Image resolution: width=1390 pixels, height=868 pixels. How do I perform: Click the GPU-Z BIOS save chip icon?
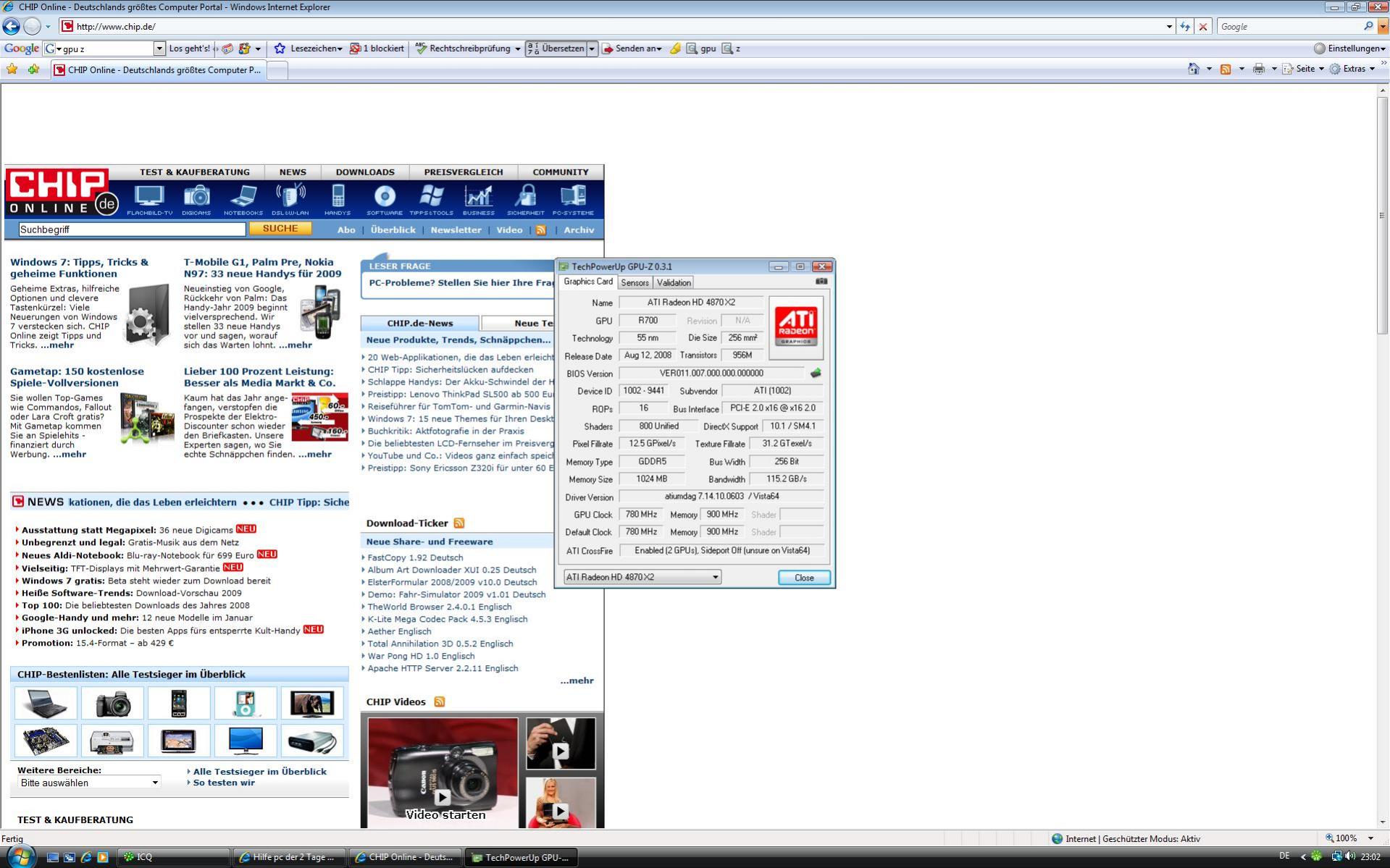pyautogui.click(x=816, y=374)
